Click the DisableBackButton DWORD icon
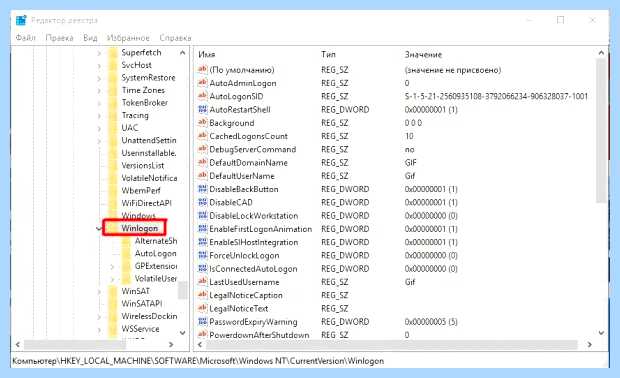 tap(202, 189)
